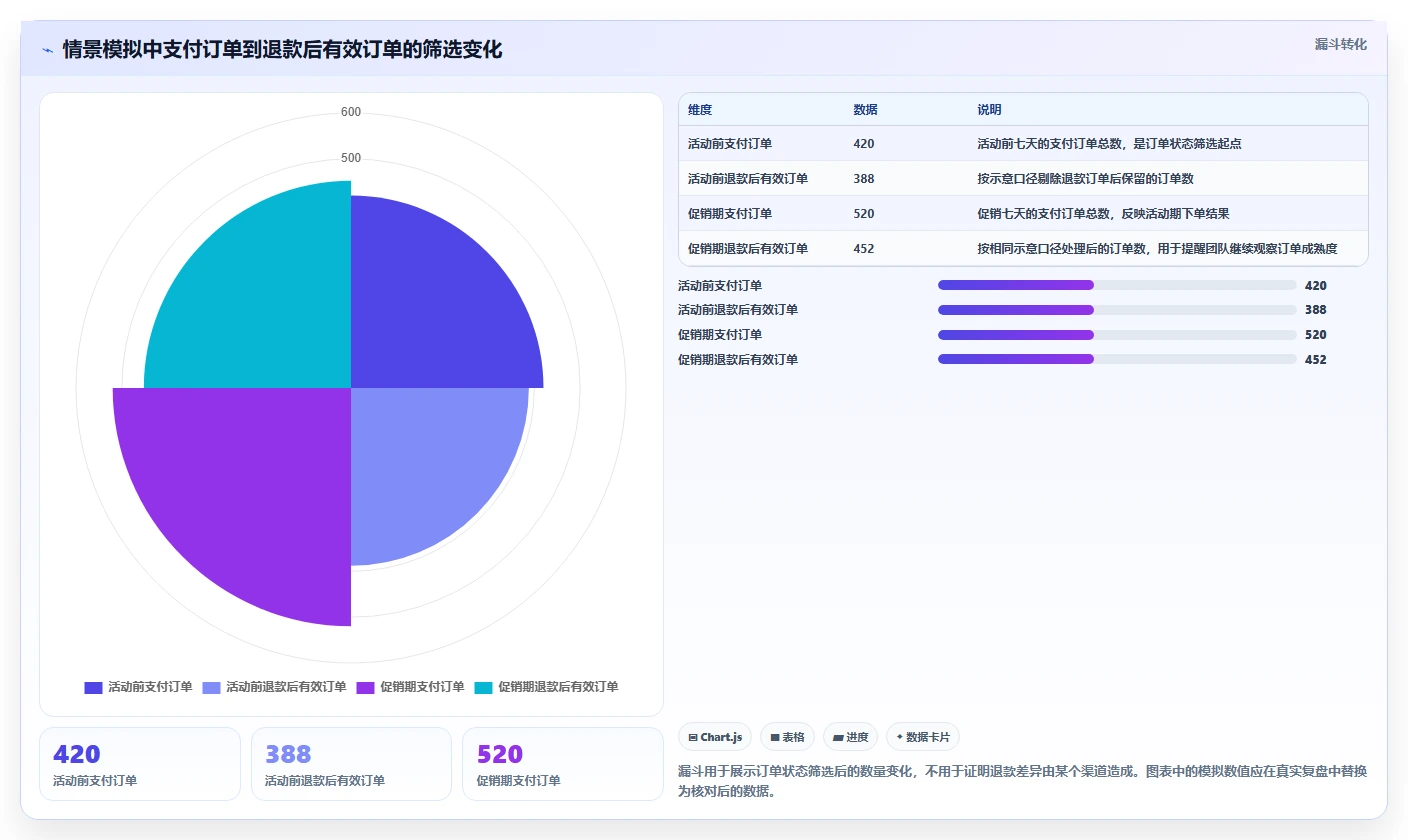Open the 520 促销期支付订单 stat card
1408x840 pixels.
click(563, 764)
